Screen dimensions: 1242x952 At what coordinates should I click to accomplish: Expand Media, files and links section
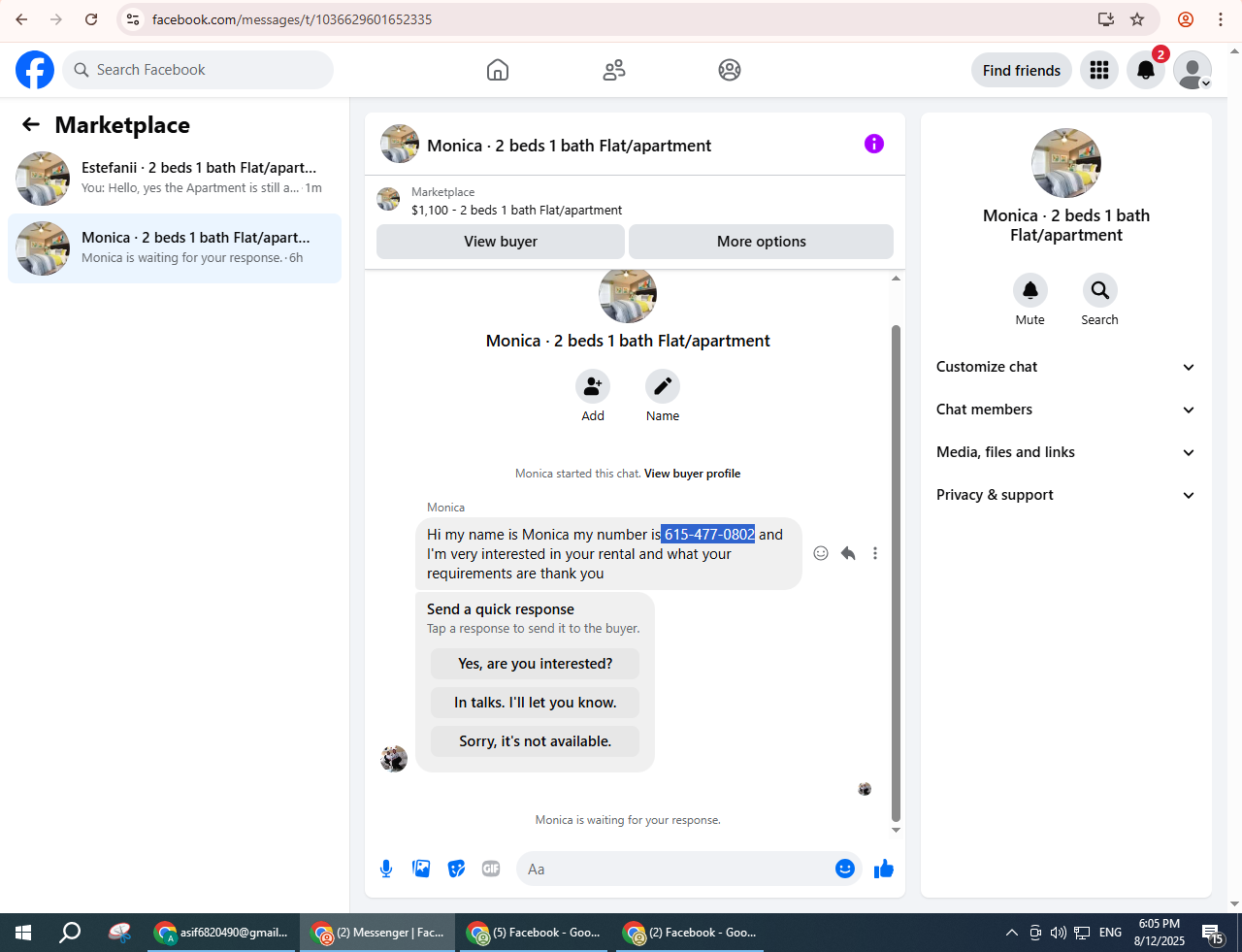(x=1066, y=452)
